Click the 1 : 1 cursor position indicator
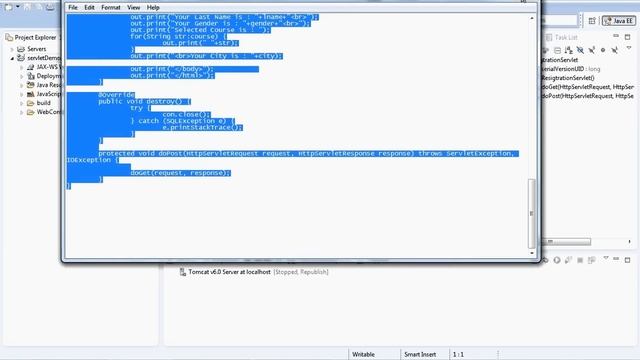This screenshot has height=360, width=640. (458, 354)
